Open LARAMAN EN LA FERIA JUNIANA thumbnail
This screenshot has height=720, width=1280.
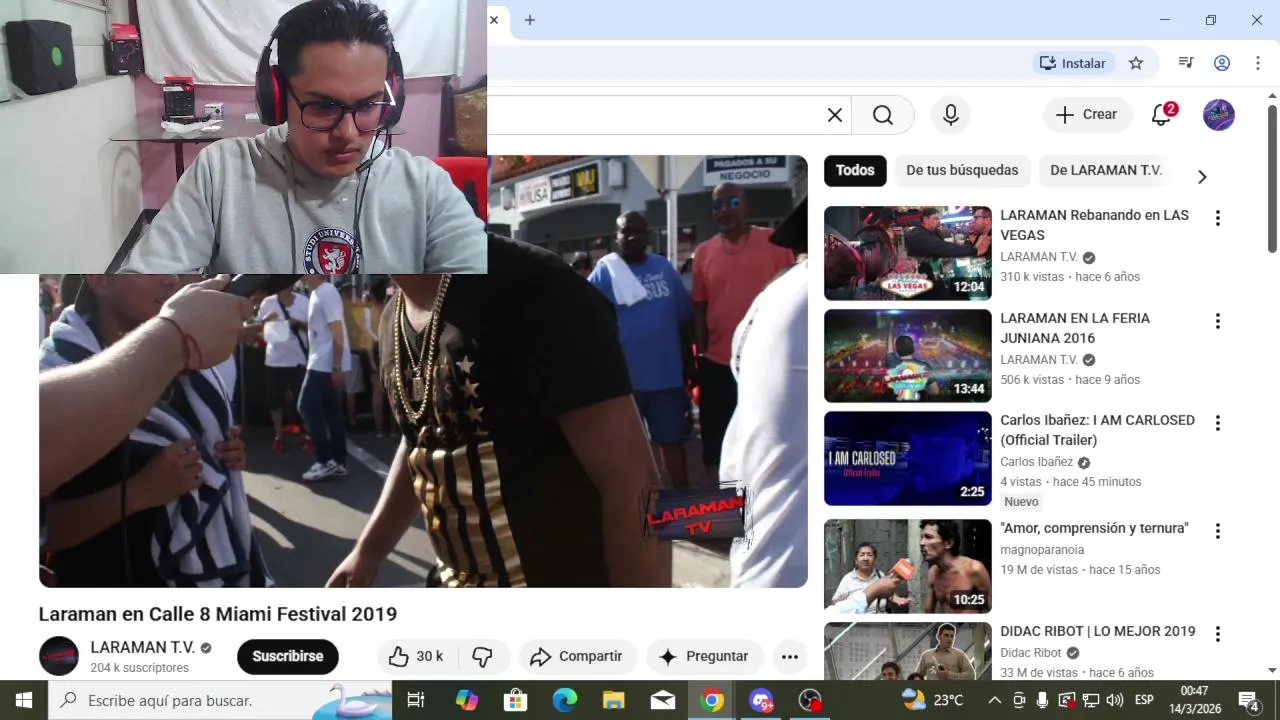[908, 356]
